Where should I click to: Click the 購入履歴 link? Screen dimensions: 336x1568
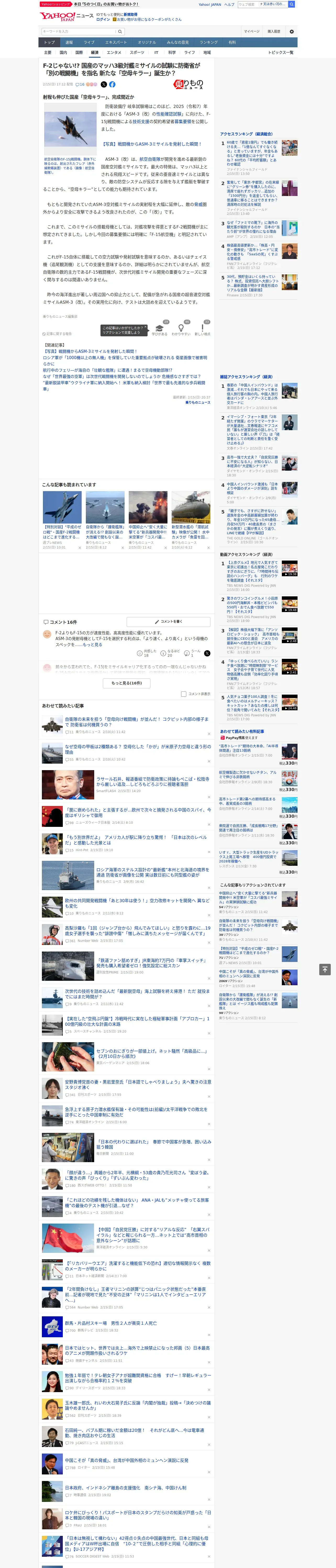pos(274,31)
